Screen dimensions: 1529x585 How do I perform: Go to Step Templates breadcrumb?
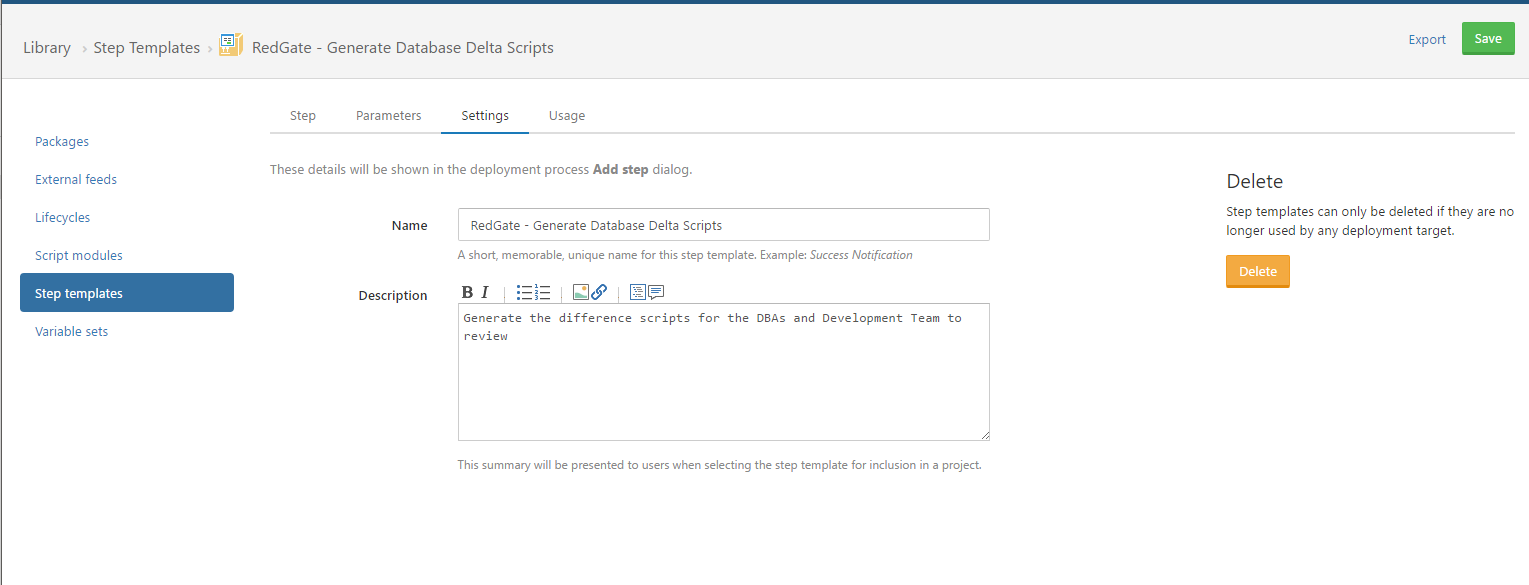point(147,48)
